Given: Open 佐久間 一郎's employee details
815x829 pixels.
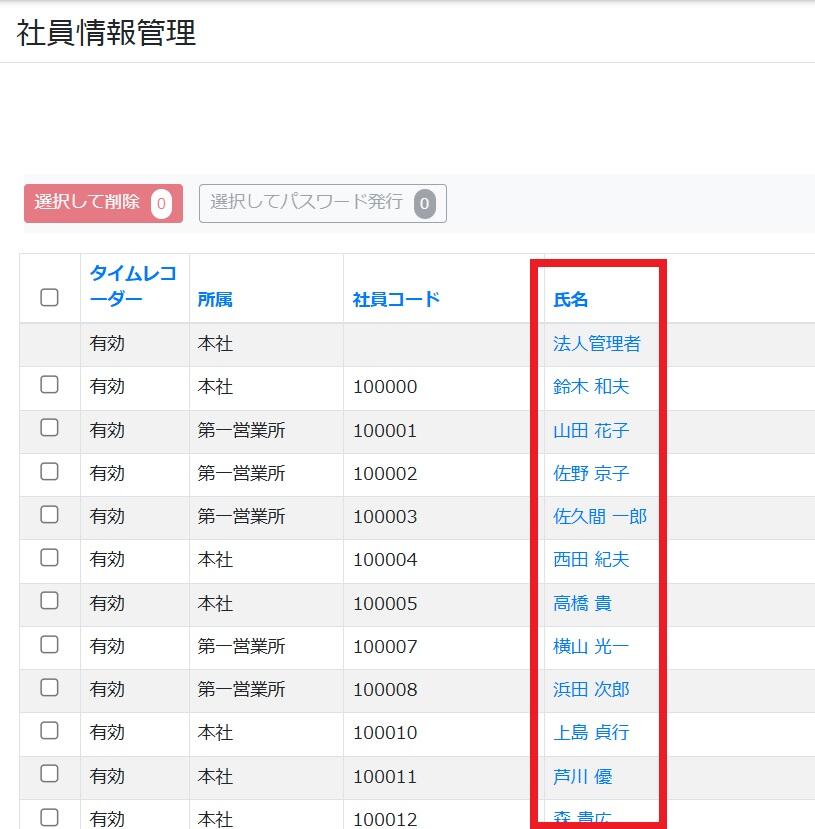Looking at the screenshot, I should [x=602, y=517].
